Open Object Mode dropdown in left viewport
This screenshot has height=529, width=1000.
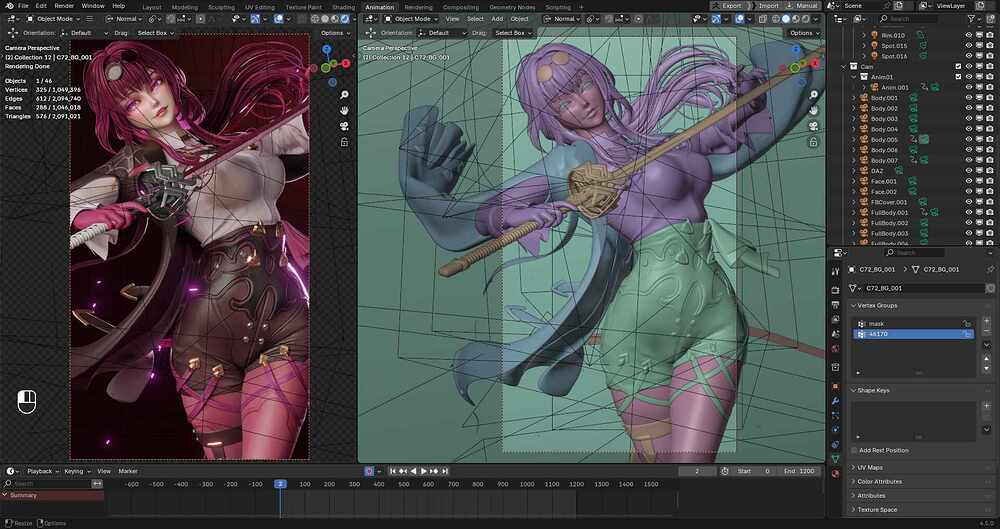coord(53,19)
